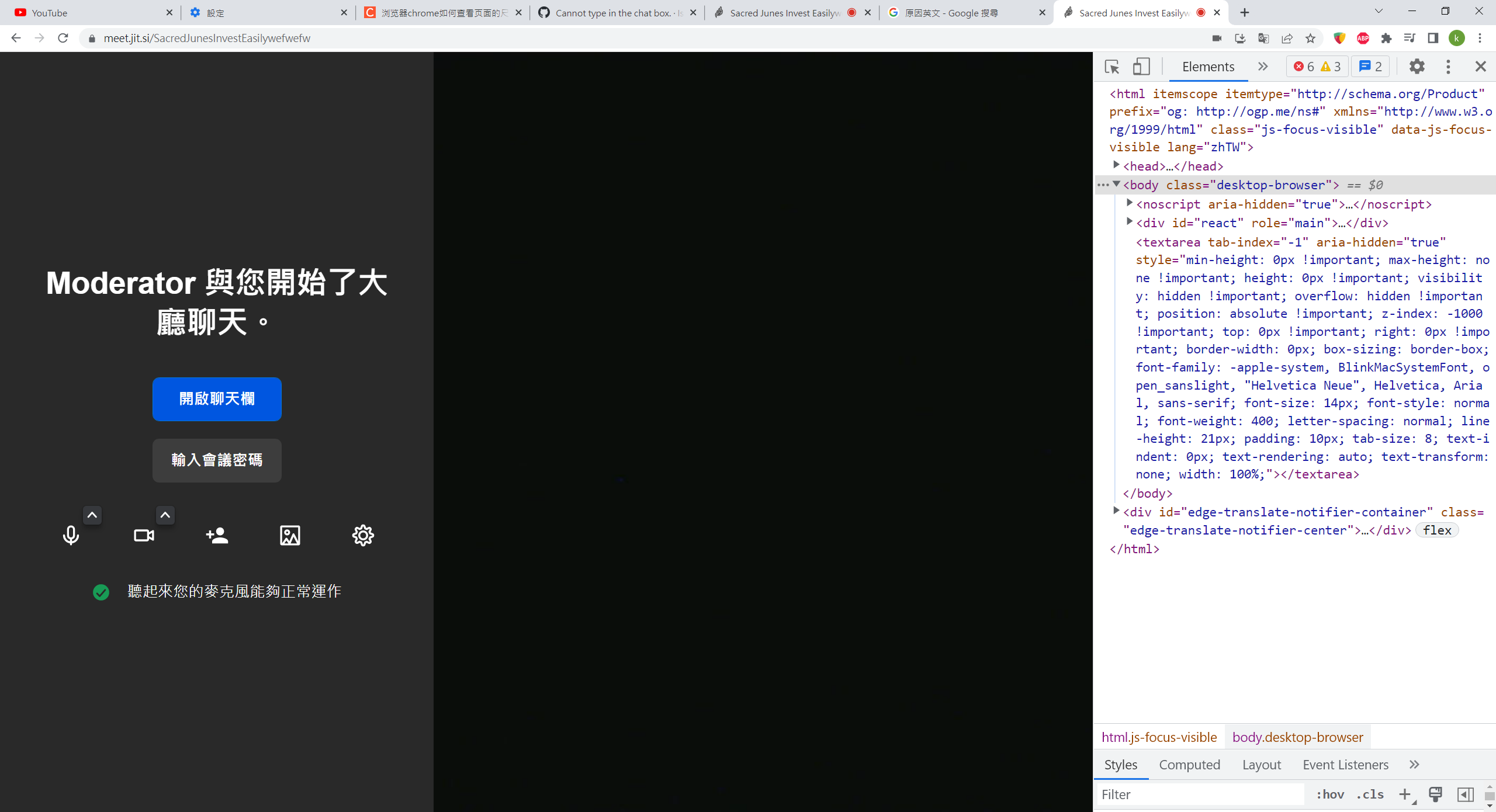Click the styles Filter input field
Image resolution: width=1496 pixels, height=812 pixels.
(1198, 794)
